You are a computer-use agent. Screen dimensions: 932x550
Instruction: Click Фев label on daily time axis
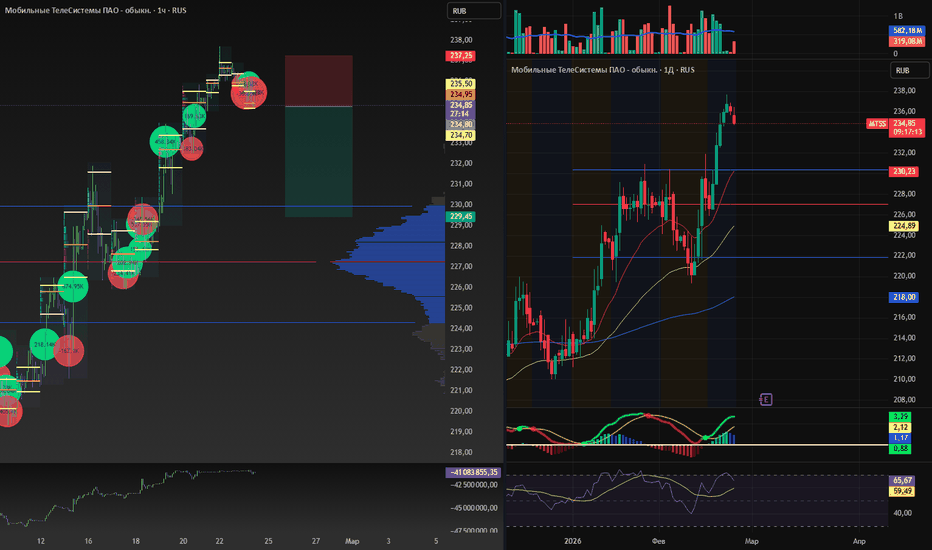[659, 541]
